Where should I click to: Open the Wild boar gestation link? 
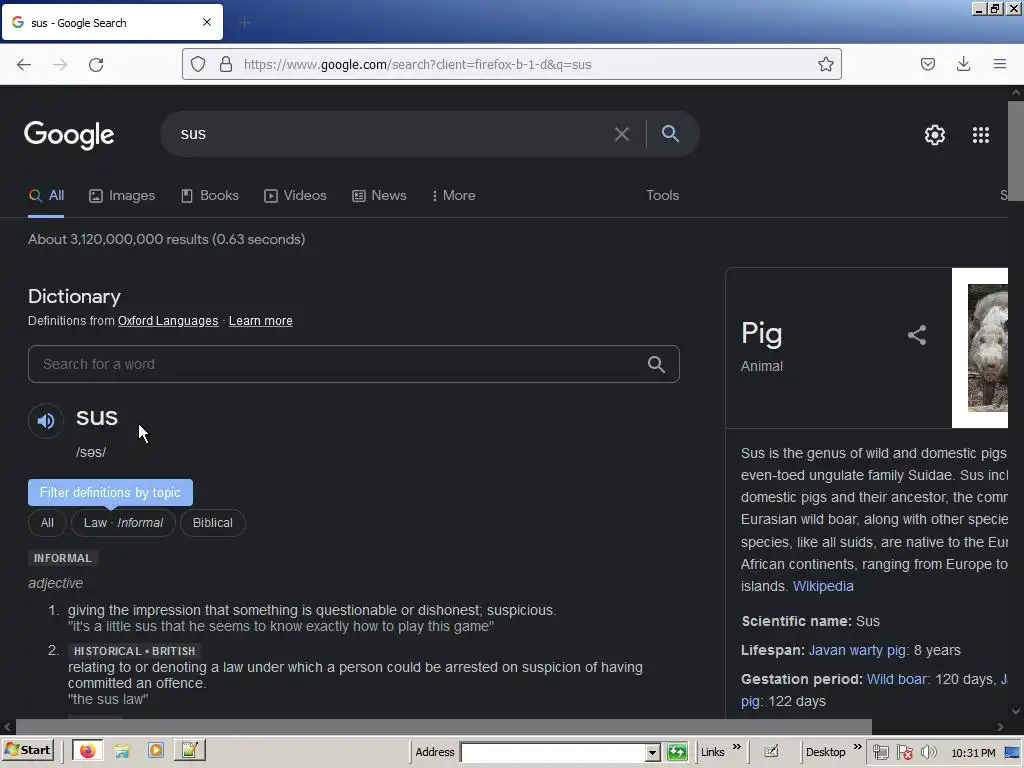(897, 679)
